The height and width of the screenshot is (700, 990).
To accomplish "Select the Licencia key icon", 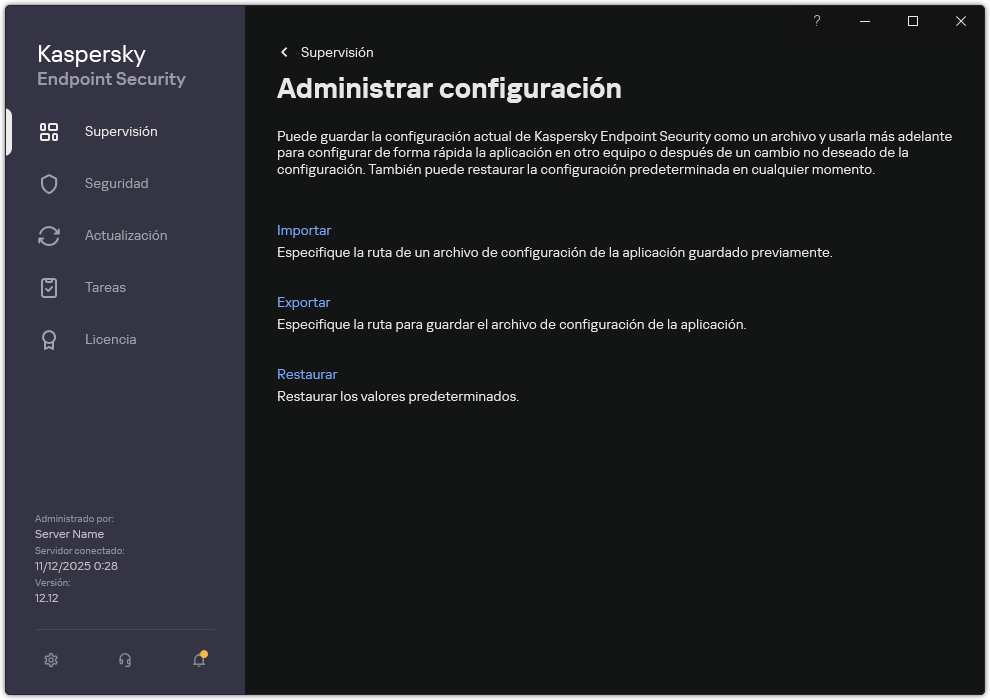I will pyautogui.click(x=49, y=339).
